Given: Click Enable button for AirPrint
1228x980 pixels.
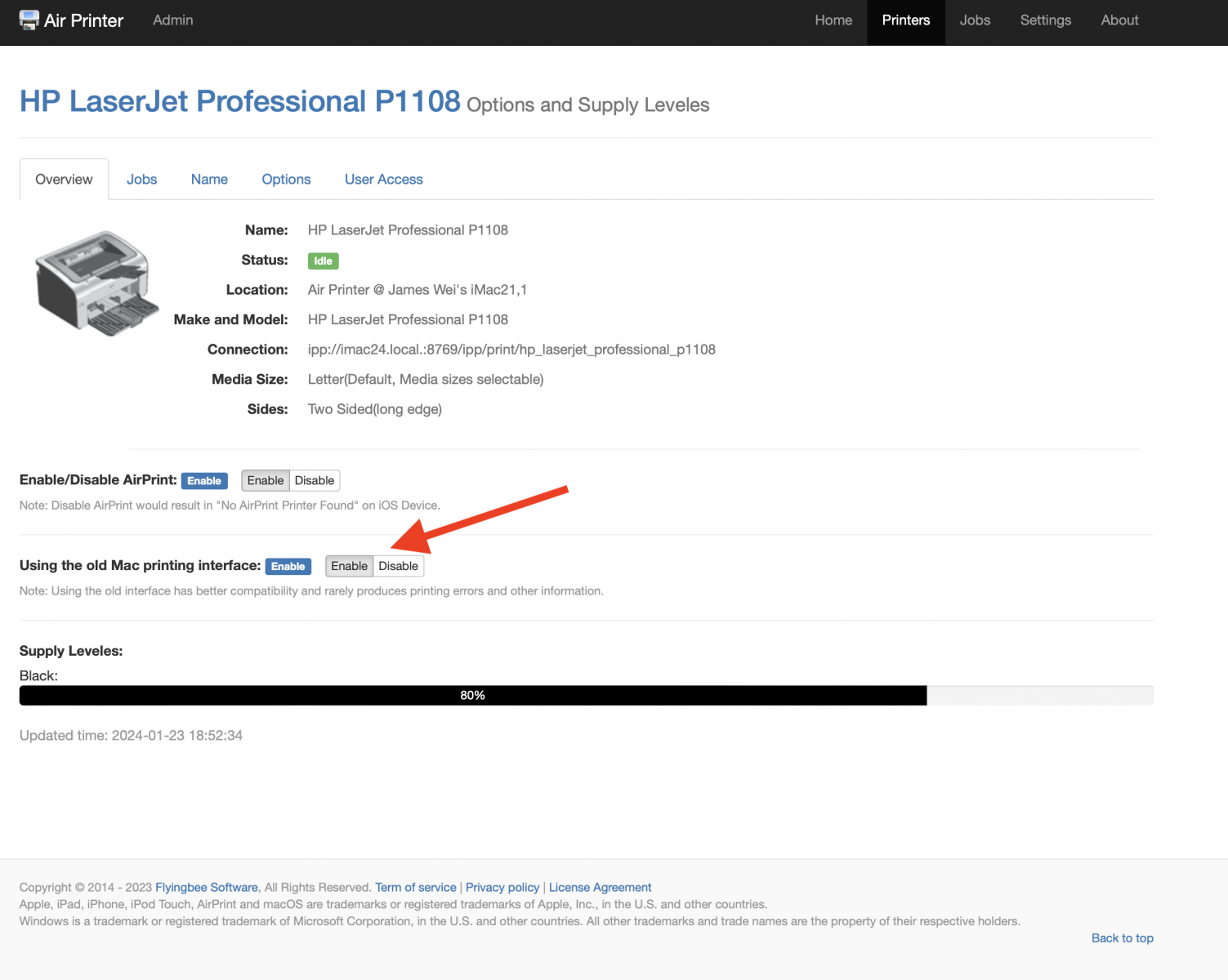Looking at the screenshot, I should [266, 480].
